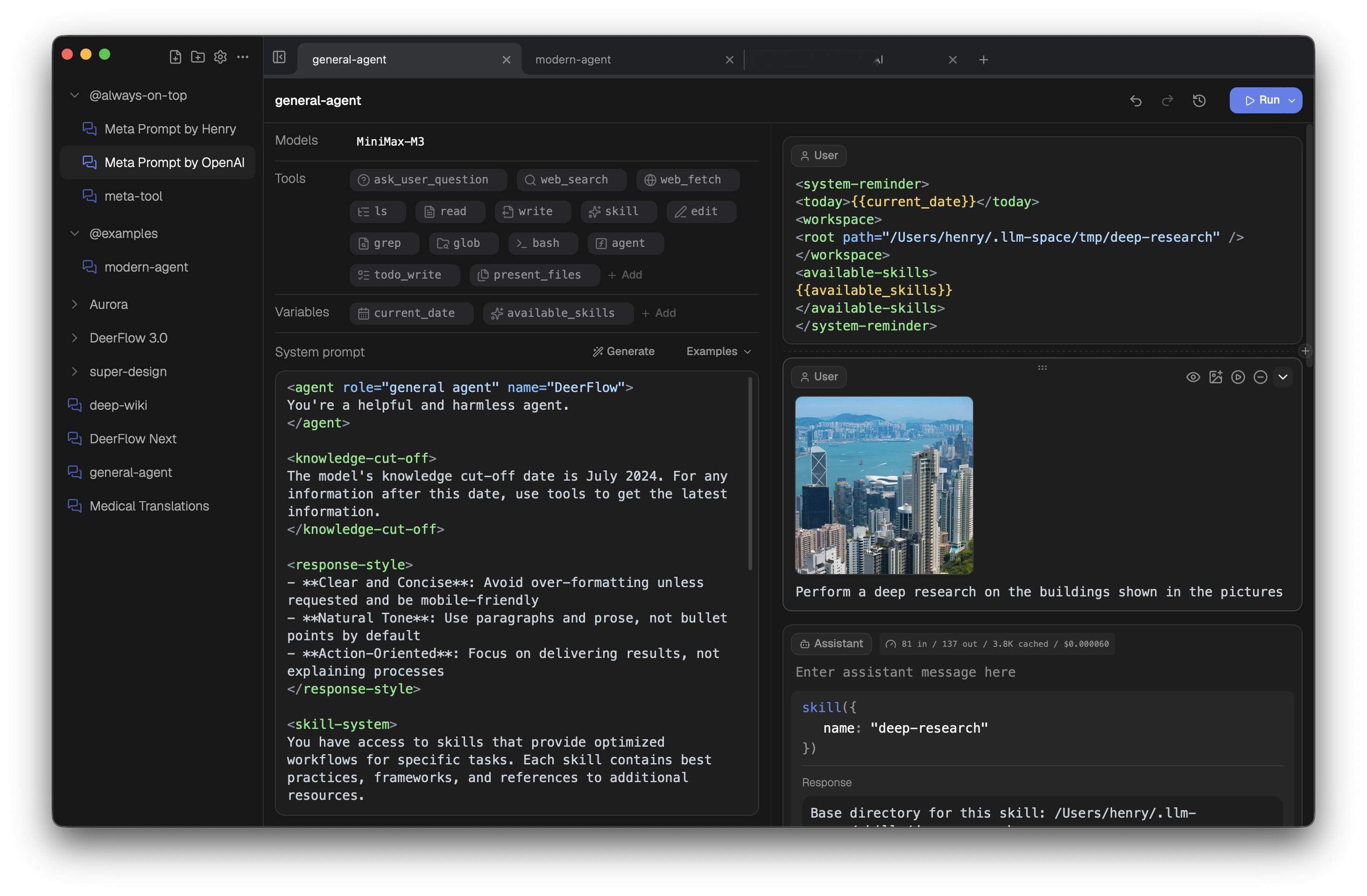
Task: Select the agent tool chip
Action: (x=626, y=244)
